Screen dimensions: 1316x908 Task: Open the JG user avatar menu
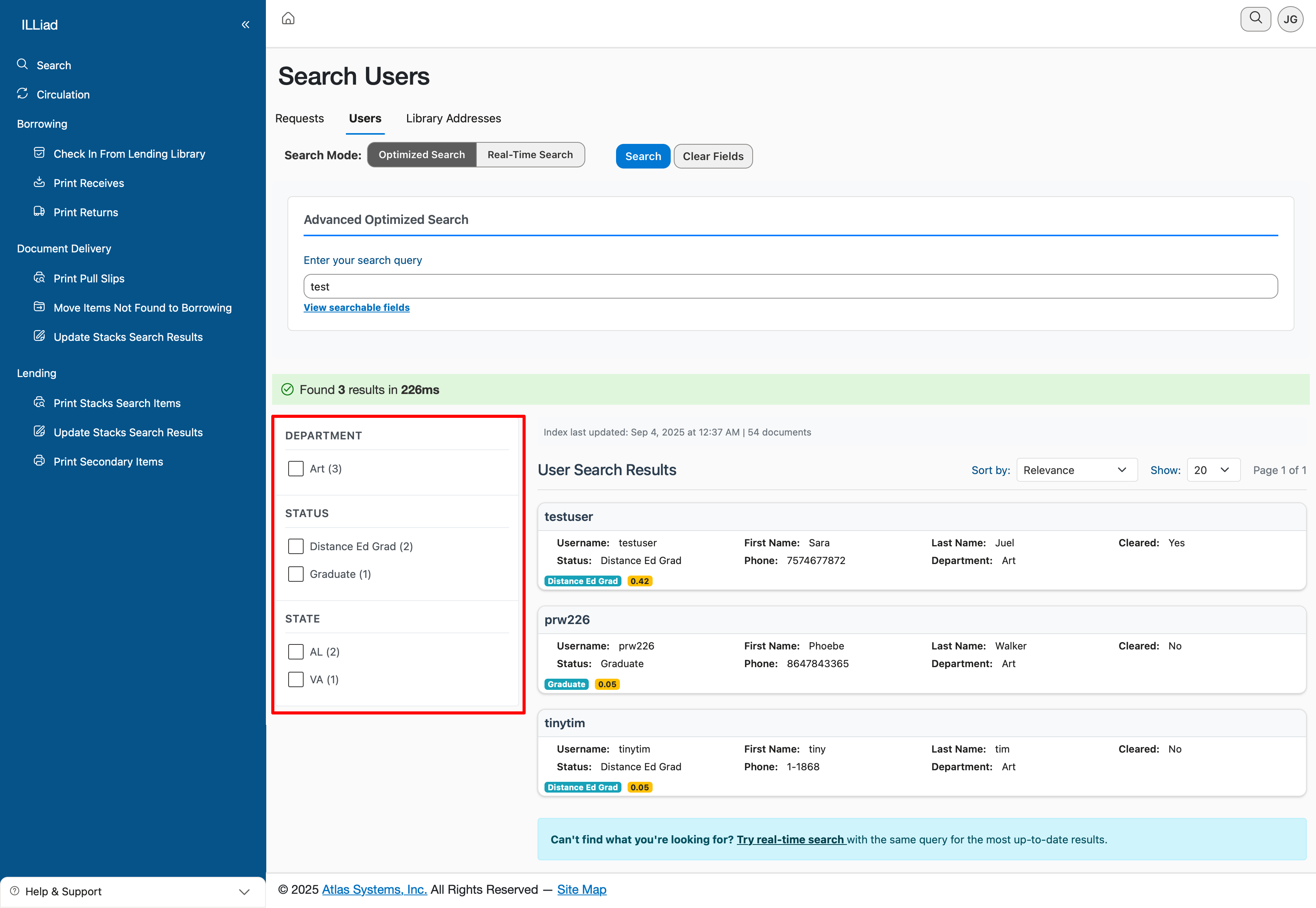(1290, 19)
